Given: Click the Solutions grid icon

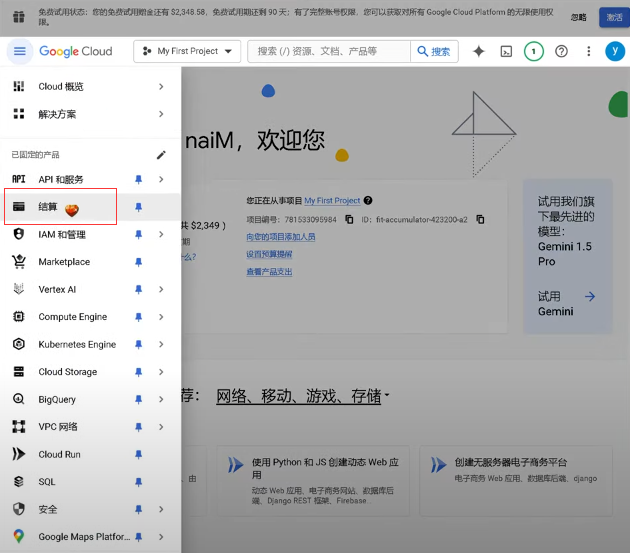Looking at the screenshot, I should click(18, 114).
